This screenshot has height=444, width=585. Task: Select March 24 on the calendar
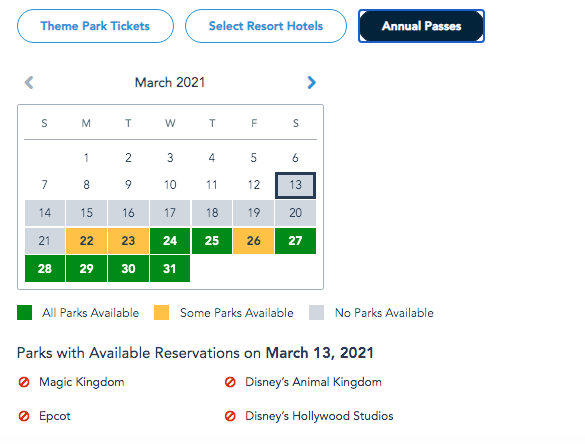[170, 241]
